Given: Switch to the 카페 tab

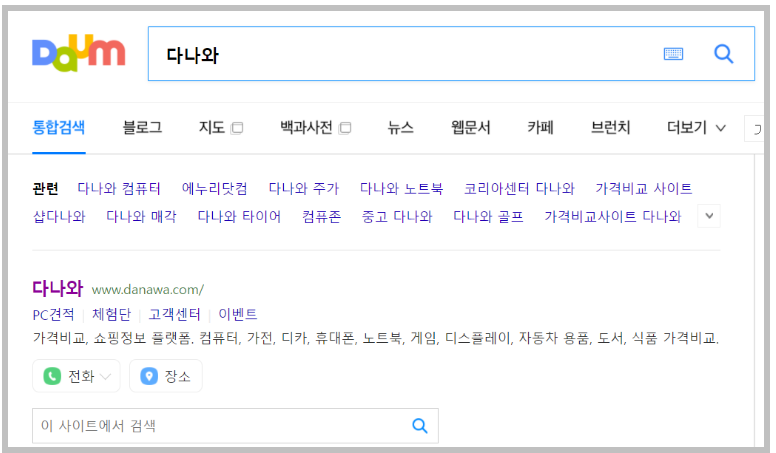Looking at the screenshot, I should [540, 128].
